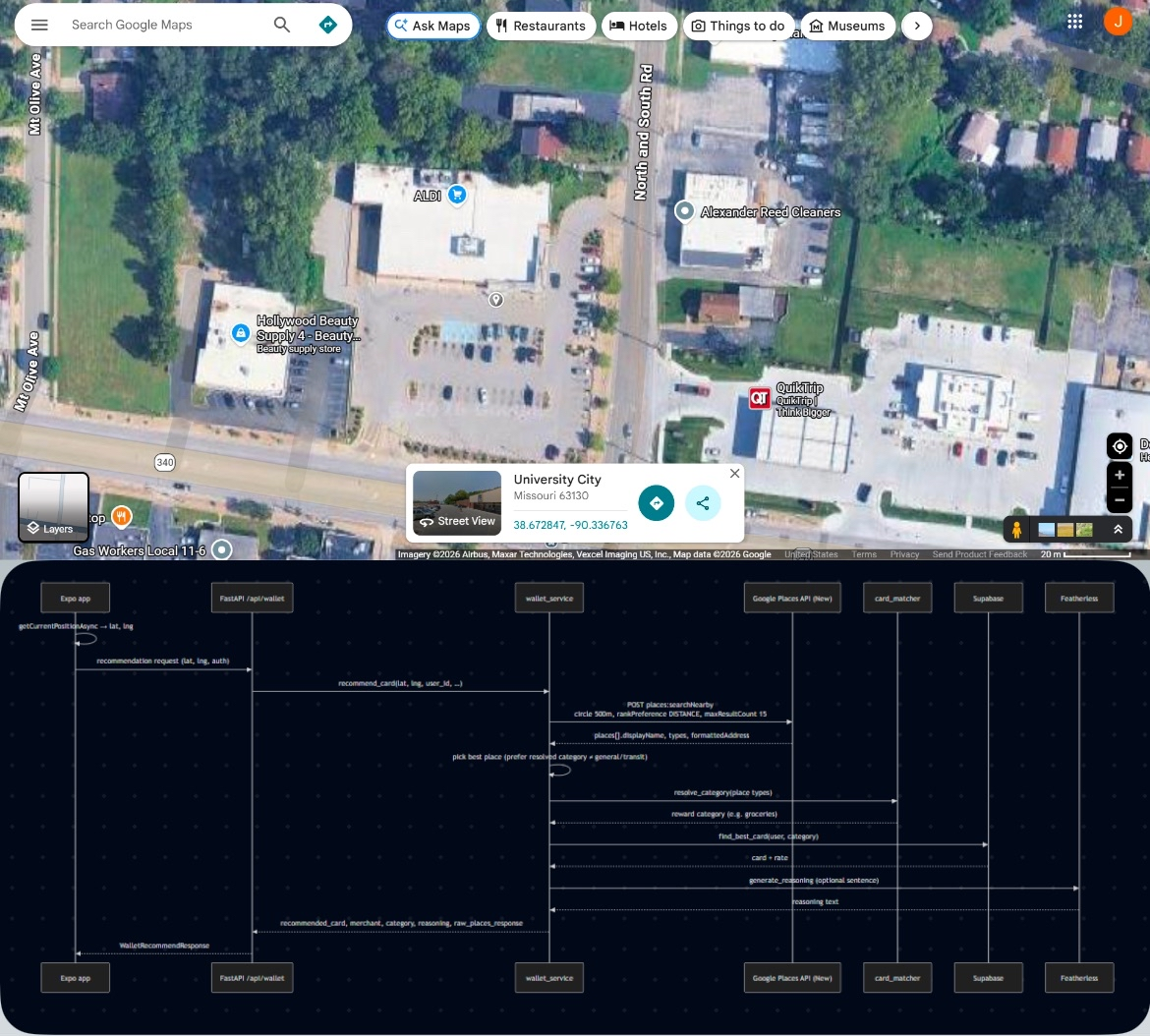Select top wallet_service diagram box
This screenshot has height=1036, width=1150.
549,598
